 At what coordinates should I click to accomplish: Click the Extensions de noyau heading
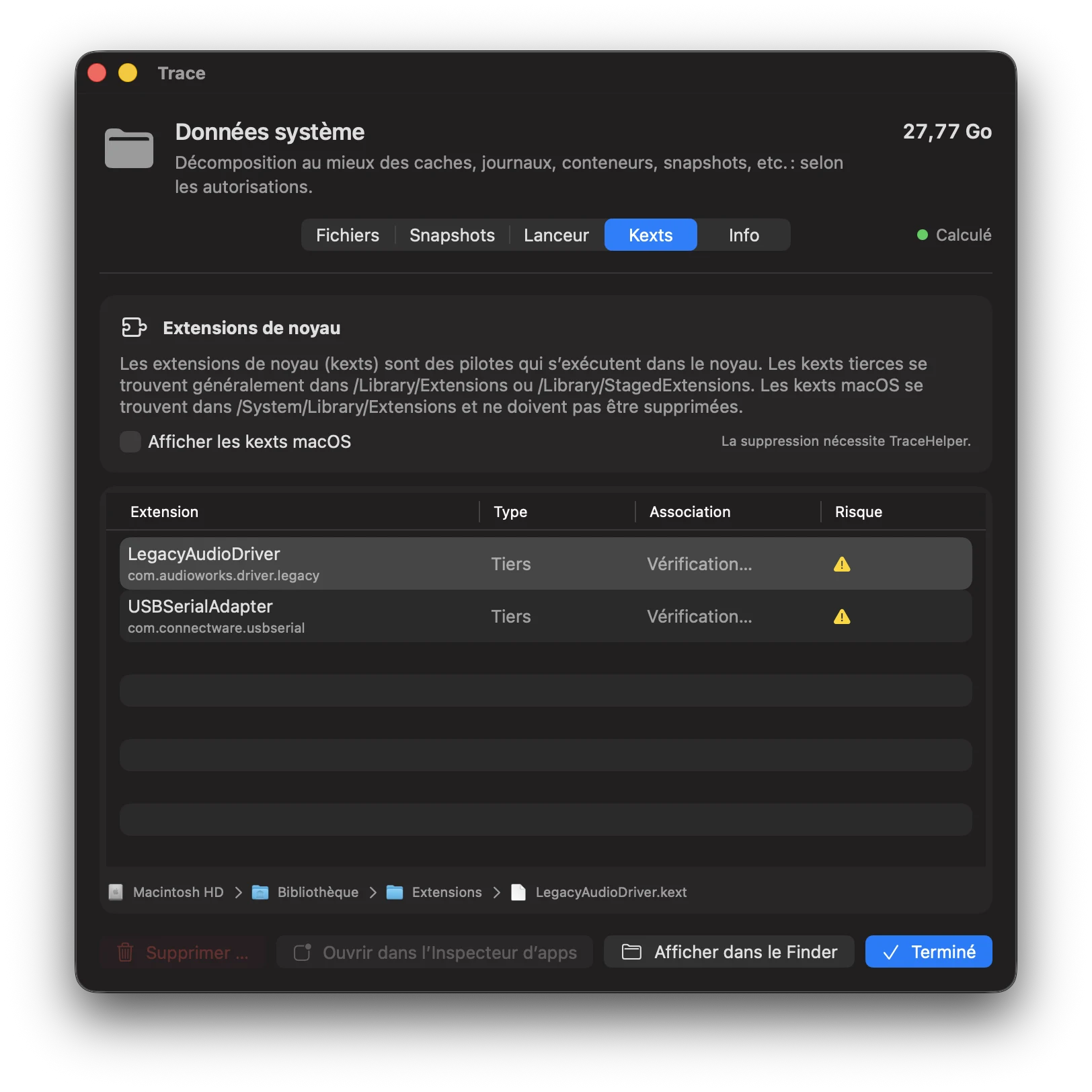[251, 328]
